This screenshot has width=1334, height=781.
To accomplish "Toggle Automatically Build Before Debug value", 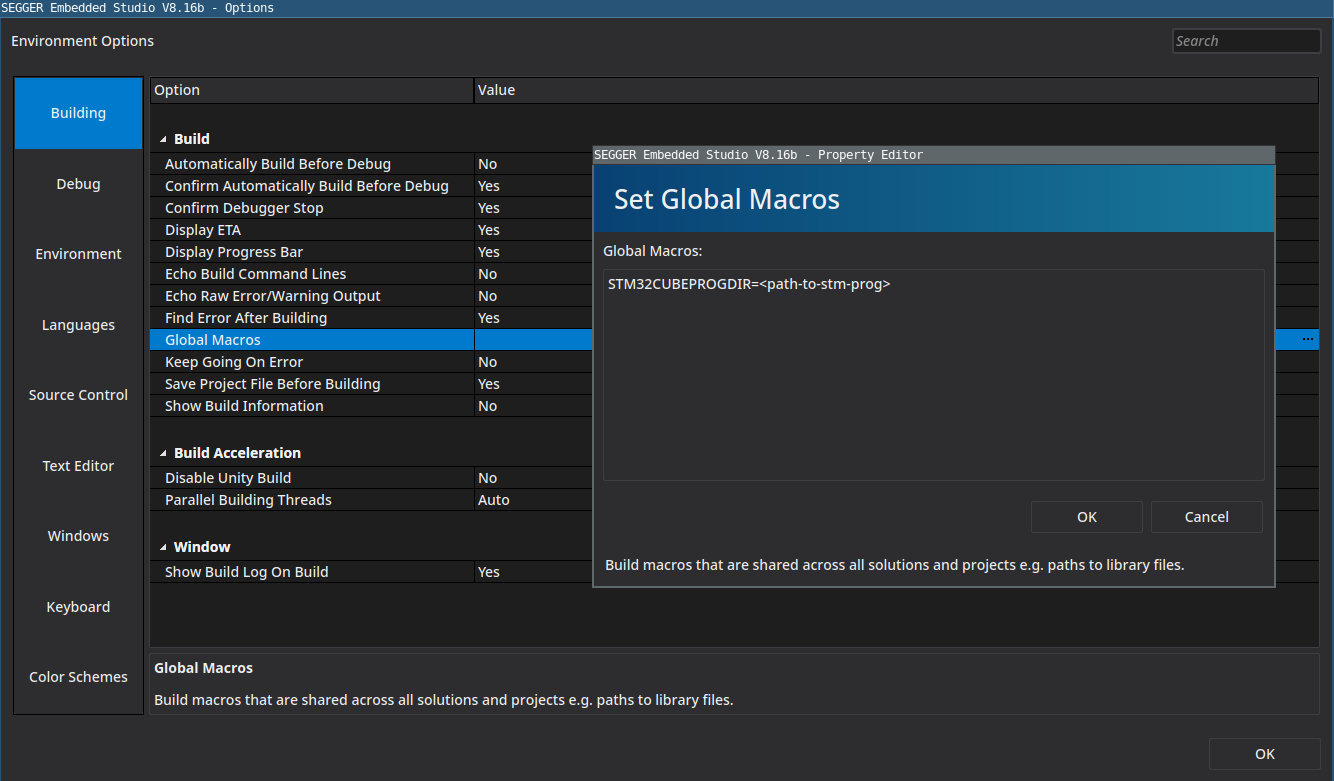I will (x=530, y=164).
